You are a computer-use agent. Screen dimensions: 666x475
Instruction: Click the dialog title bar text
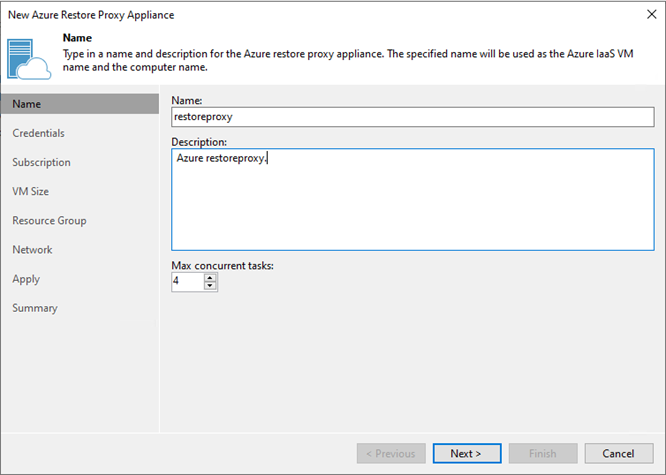click(x=91, y=15)
